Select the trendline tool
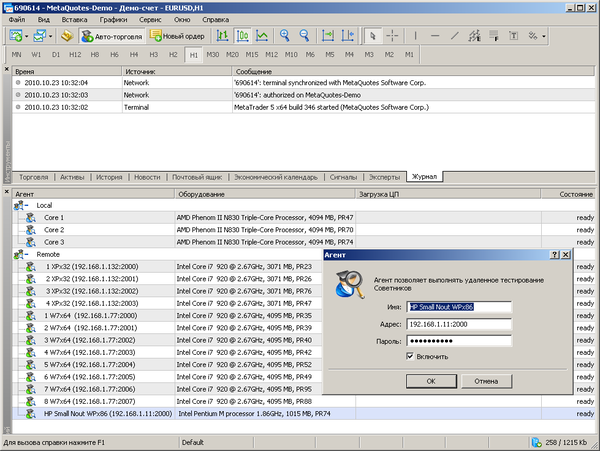600x451 pixels. click(455, 36)
